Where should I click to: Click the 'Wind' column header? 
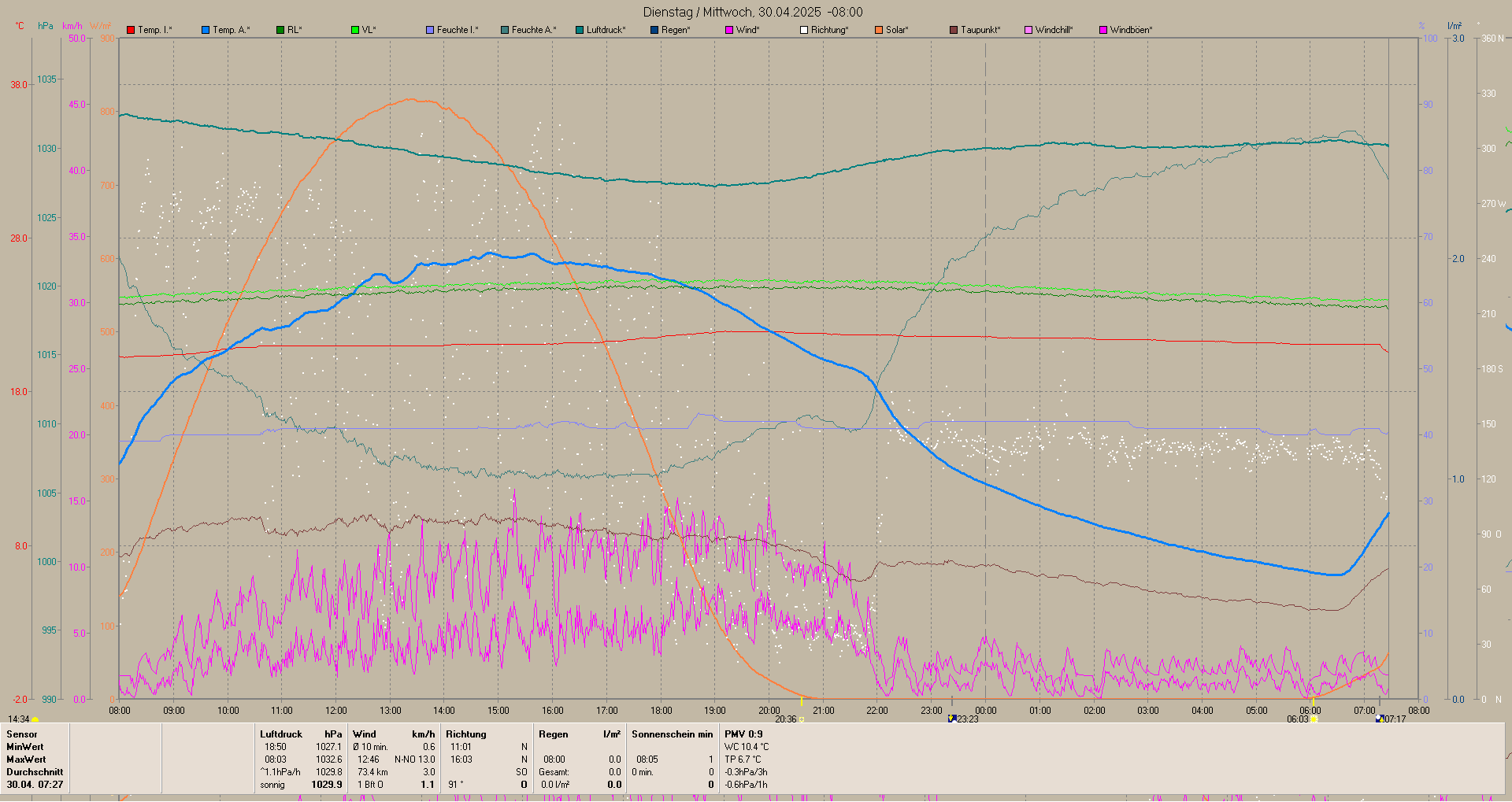tap(365, 734)
